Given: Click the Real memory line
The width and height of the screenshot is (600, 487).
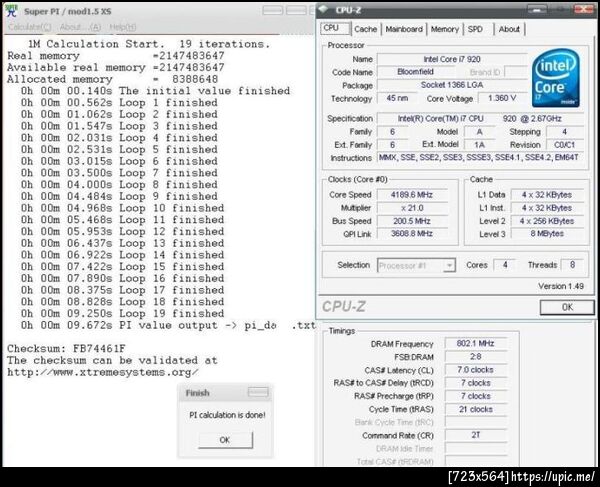Looking at the screenshot, I should [x=116, y=56].
